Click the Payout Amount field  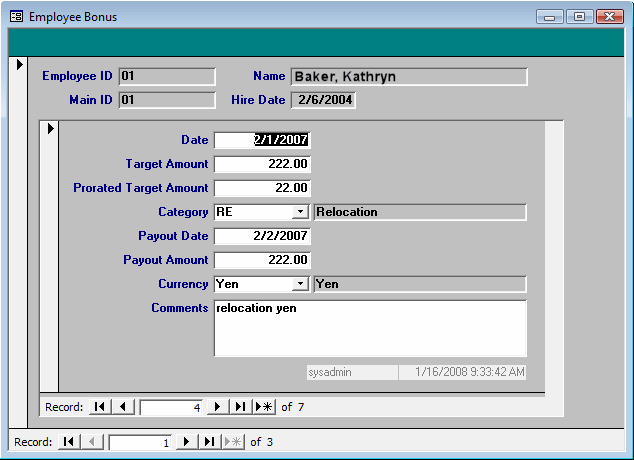(262, 260)
